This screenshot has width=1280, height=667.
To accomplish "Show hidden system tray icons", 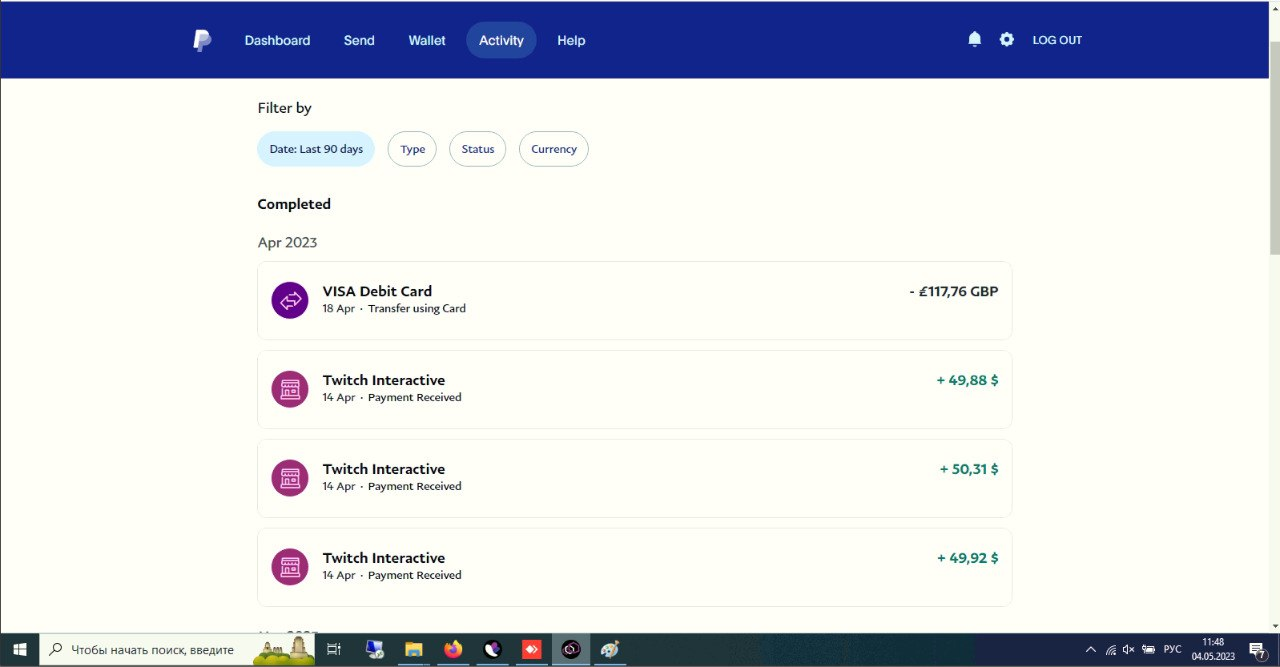I will pyautogui.click(x=1090, y=650).
